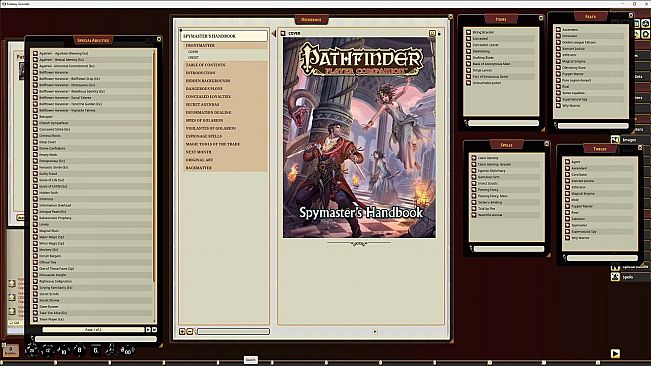Open the Singing Blade item link icon
The width and height of the screenshot is (651, 366).
pyautogui.click(x=469, y=58)
